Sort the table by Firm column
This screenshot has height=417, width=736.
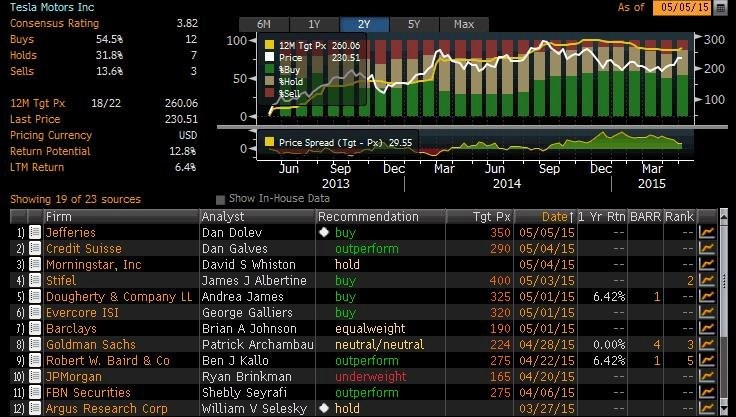coord(121,216)
